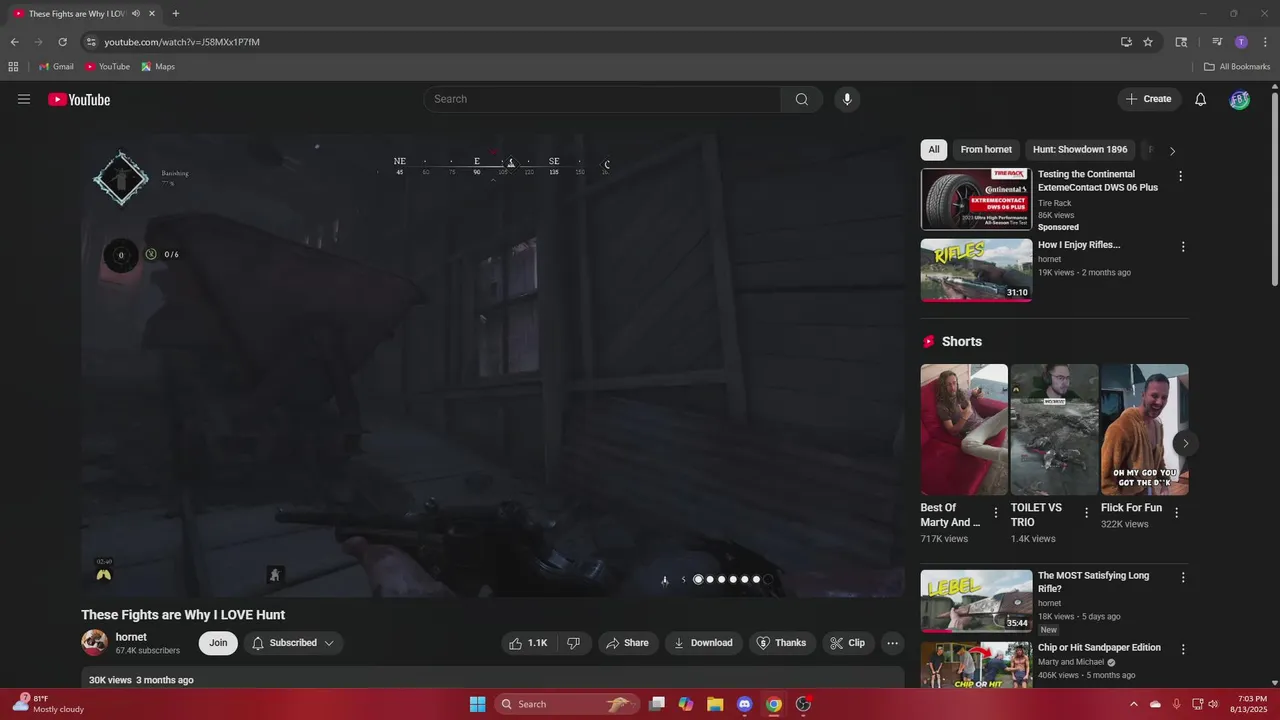Viewport: 1280px width, 720px height.
Task: Open options for Chip or Hit video
Action: 1183,649
